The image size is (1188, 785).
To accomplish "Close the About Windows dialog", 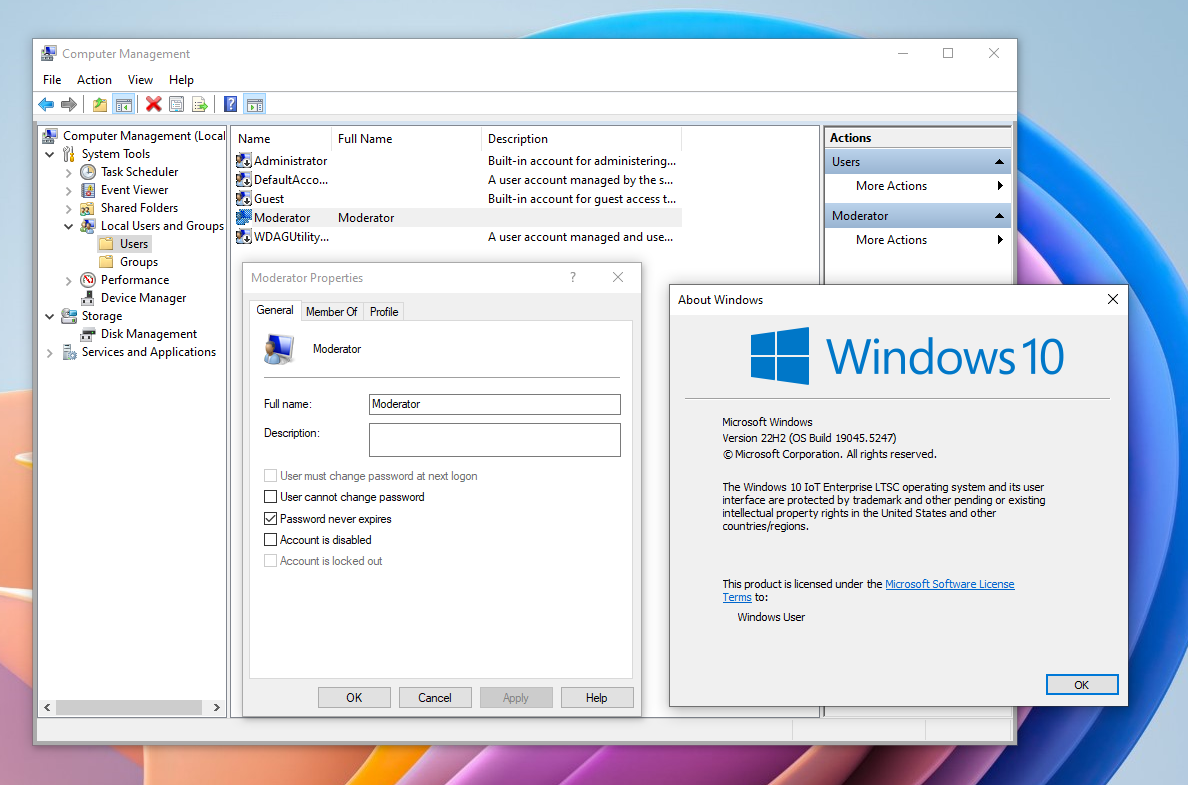I will pyautogui.click(x=1112, y=299).
